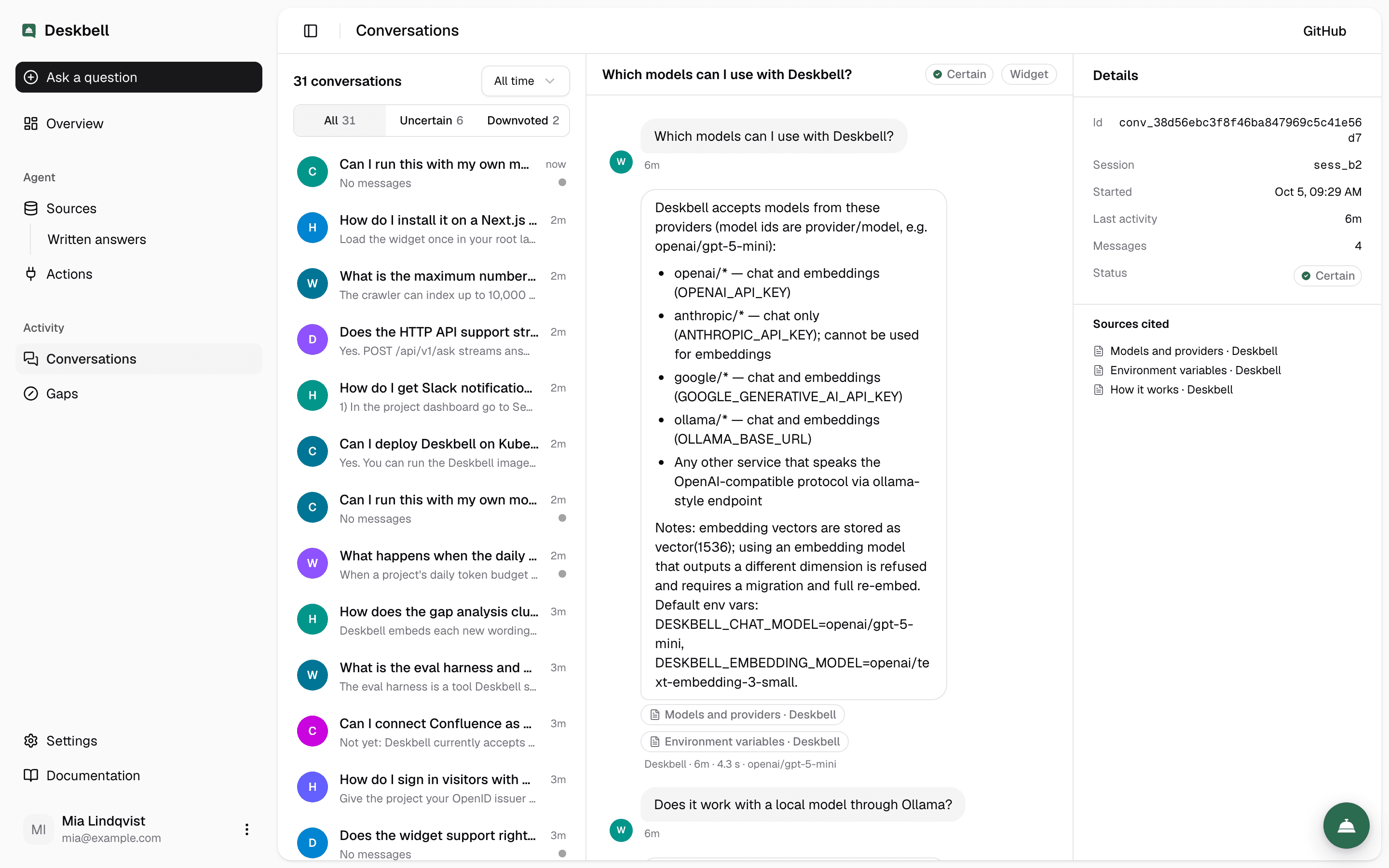Select the All 31 tab

(x=340, y=121)
